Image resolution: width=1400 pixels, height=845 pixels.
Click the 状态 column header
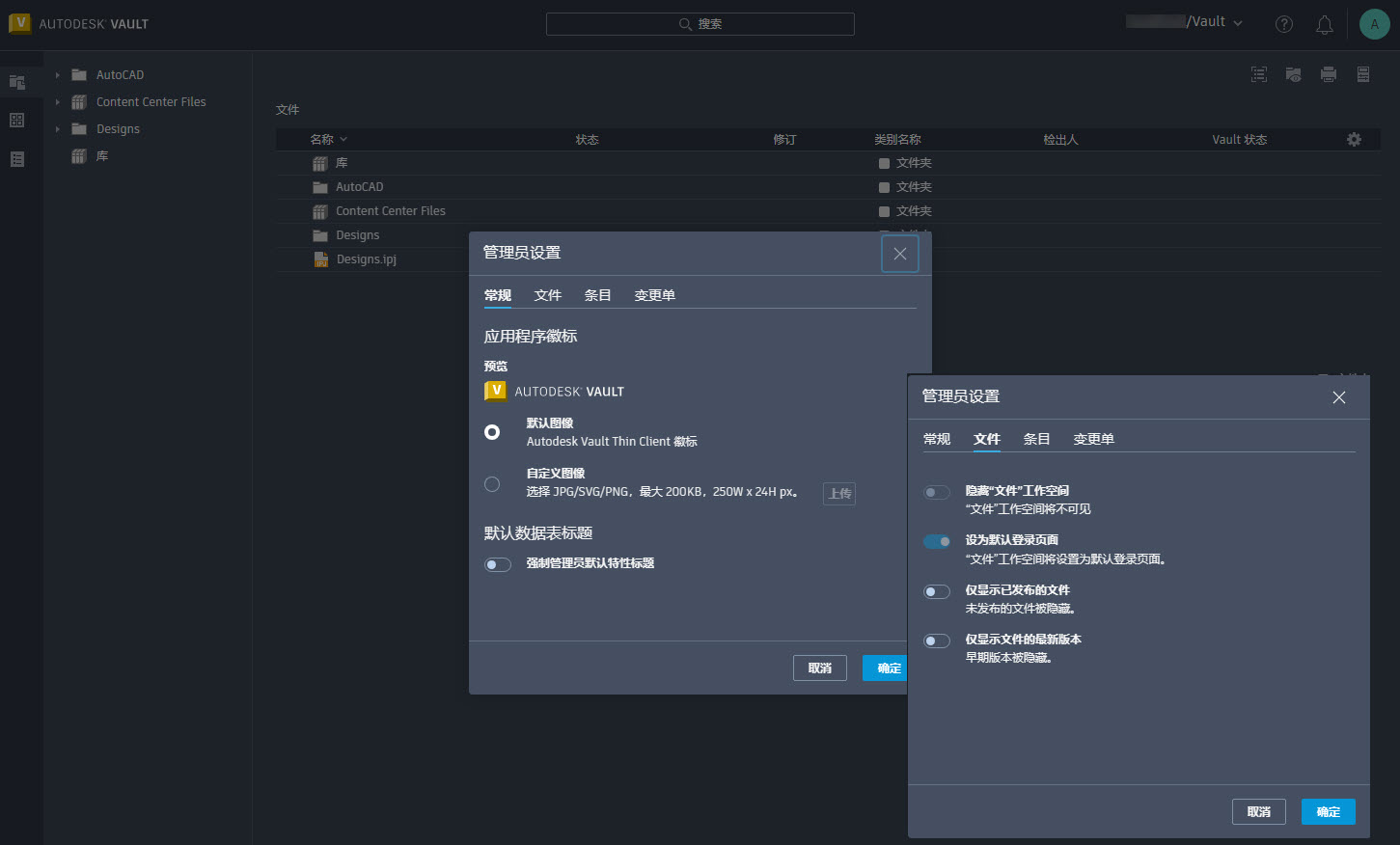pos(588,140)
